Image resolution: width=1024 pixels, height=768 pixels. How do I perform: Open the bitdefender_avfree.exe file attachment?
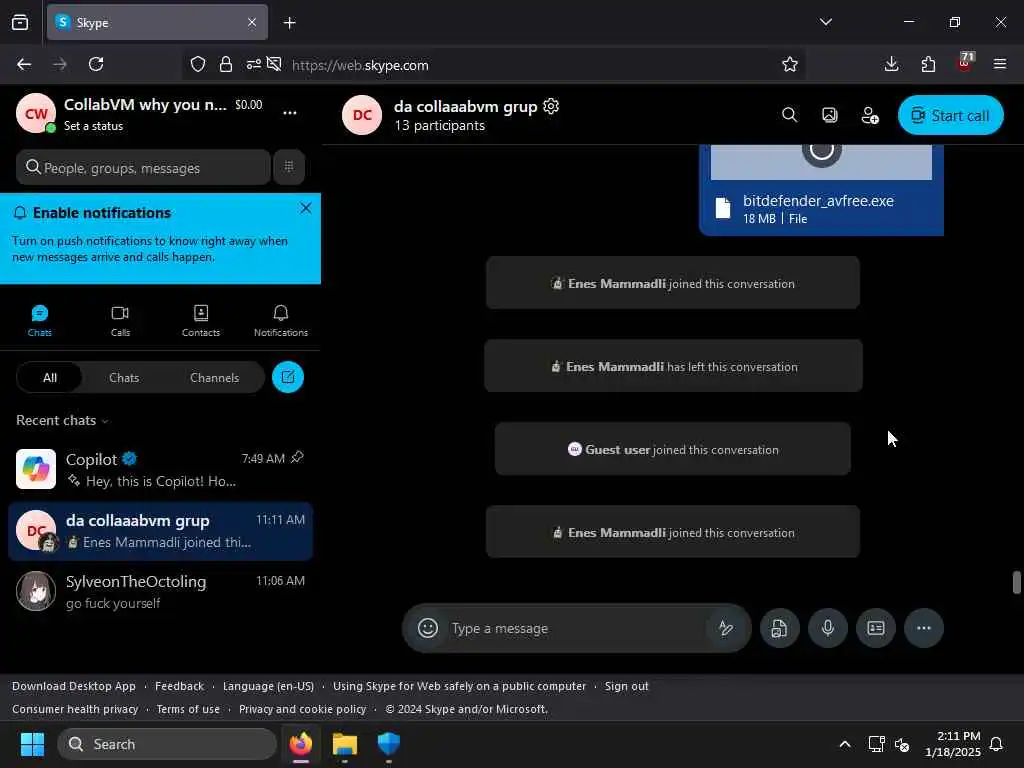tap(821, 208)
